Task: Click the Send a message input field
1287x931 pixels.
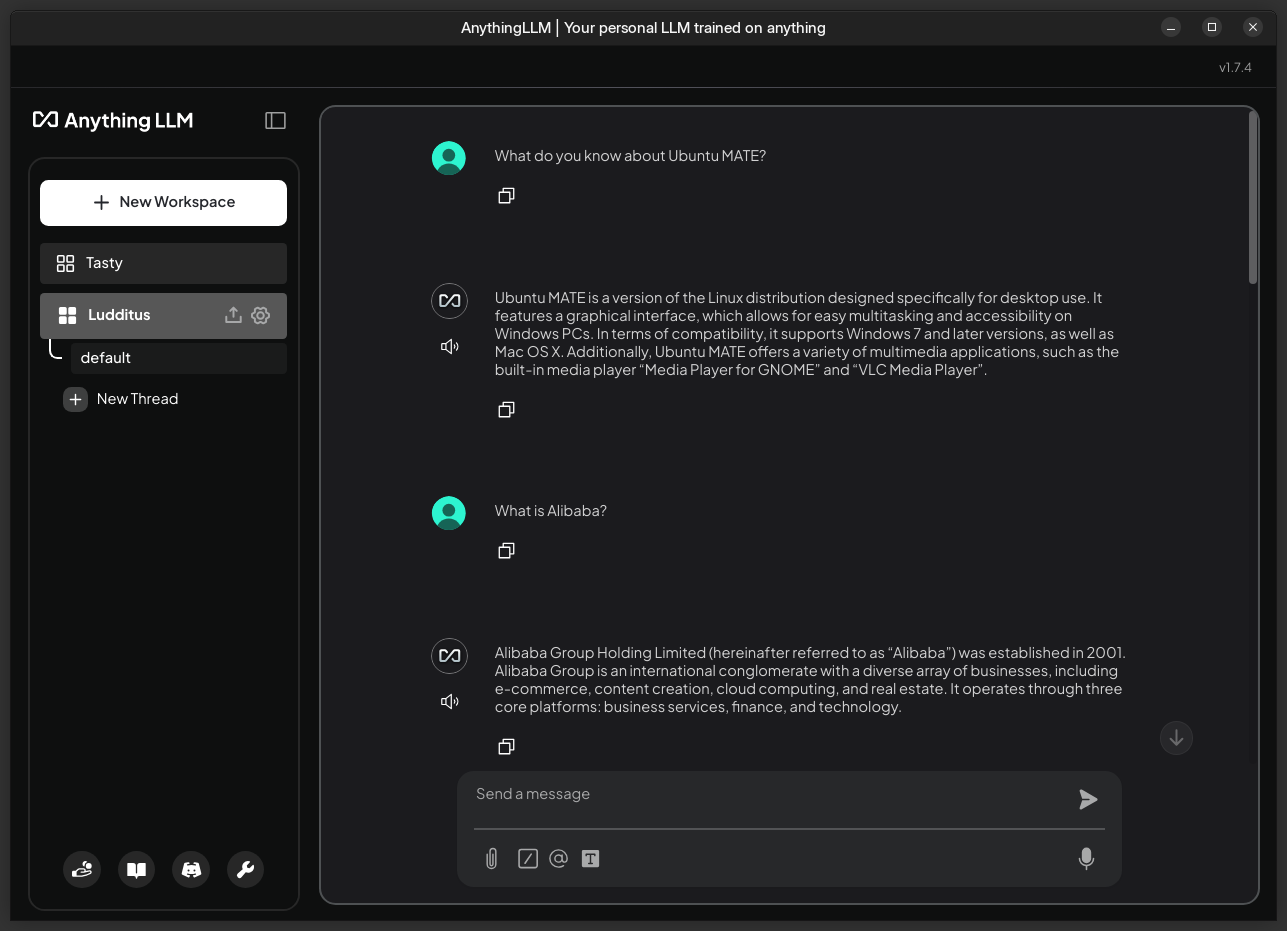Action: point(770,795)
